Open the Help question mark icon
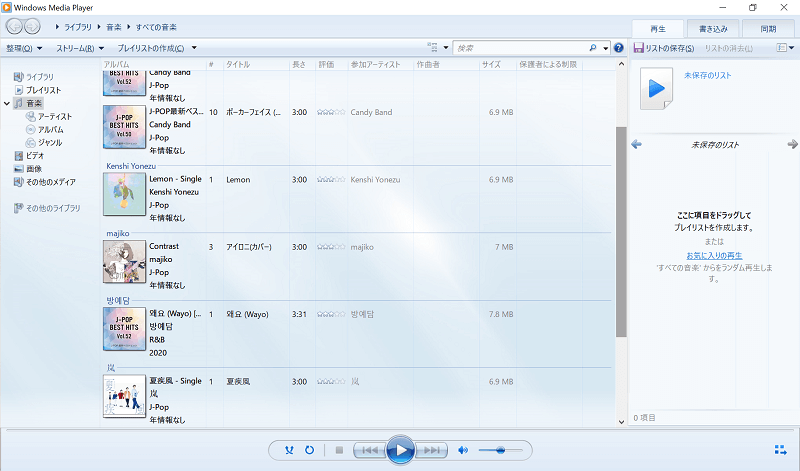 (x=619, y=48)
